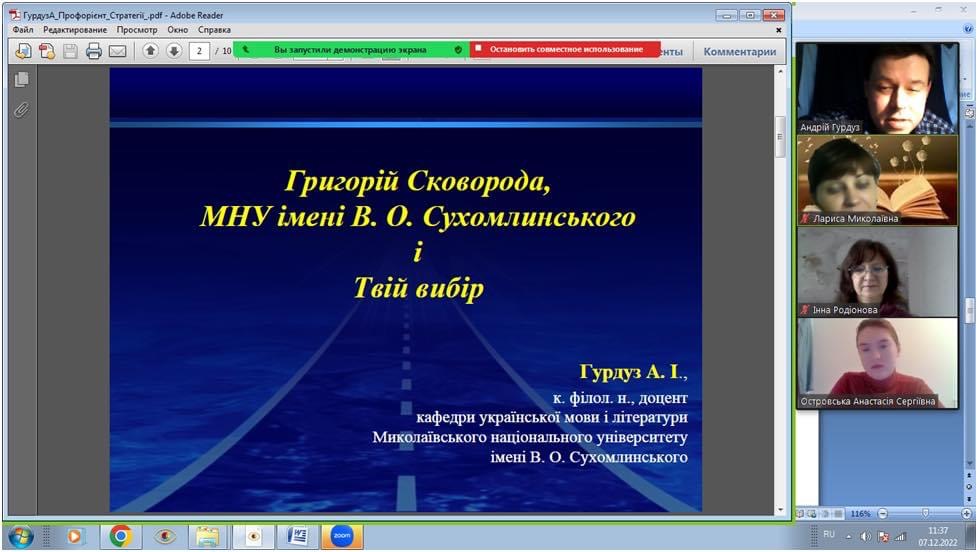
Task: Send file by email envelope icon
Action: pos(117,51)
